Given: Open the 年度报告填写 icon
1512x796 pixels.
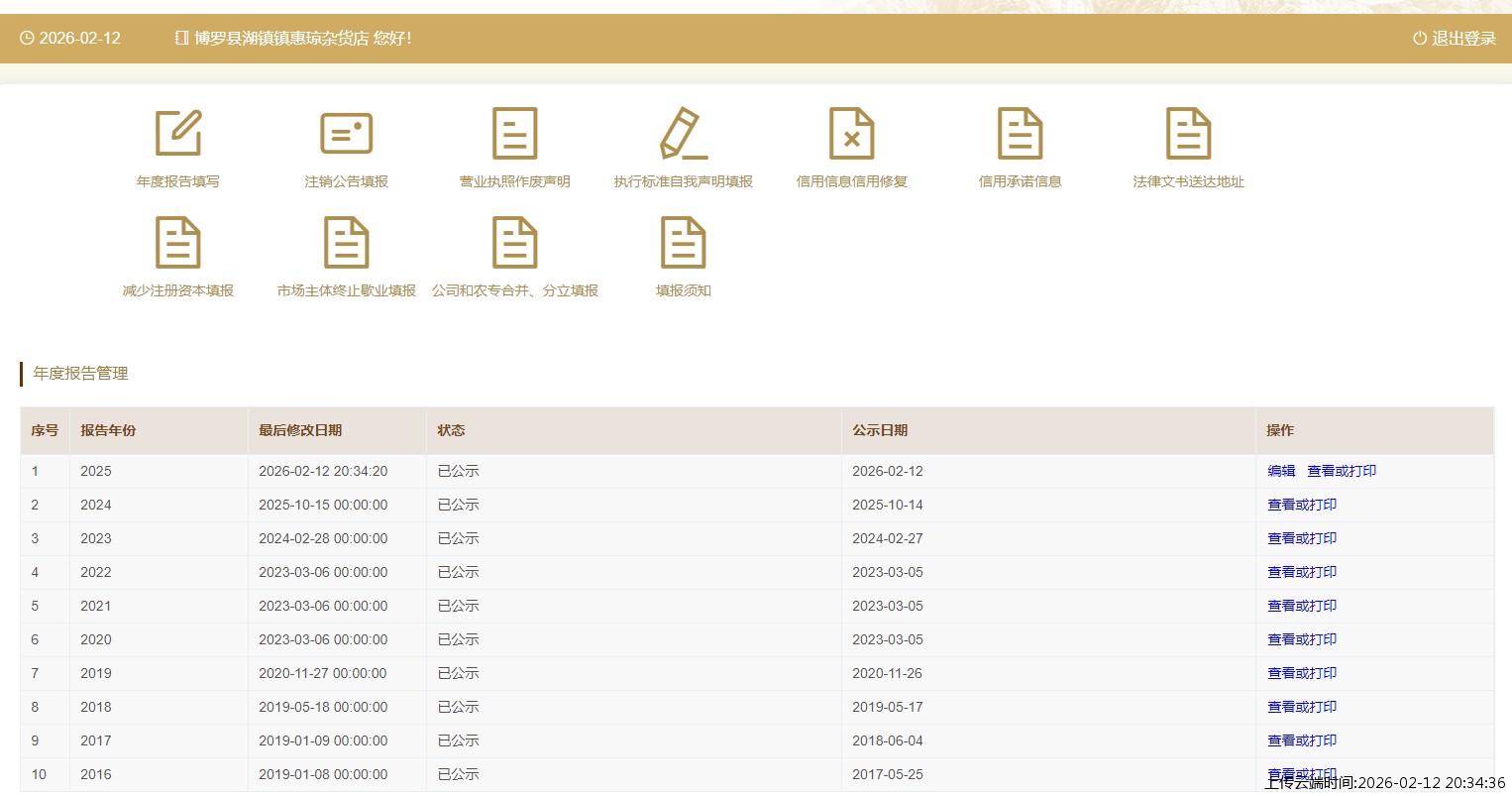Looking at the screenshot, I should [x=178, y=134].
